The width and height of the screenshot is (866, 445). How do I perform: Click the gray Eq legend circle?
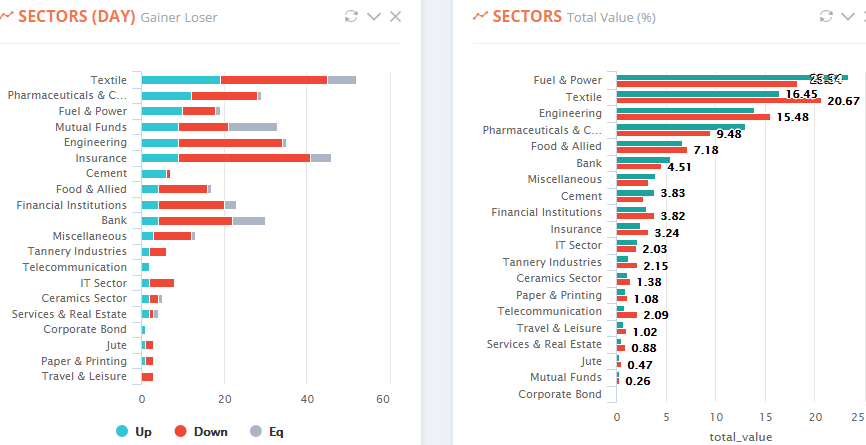(256, 431)
